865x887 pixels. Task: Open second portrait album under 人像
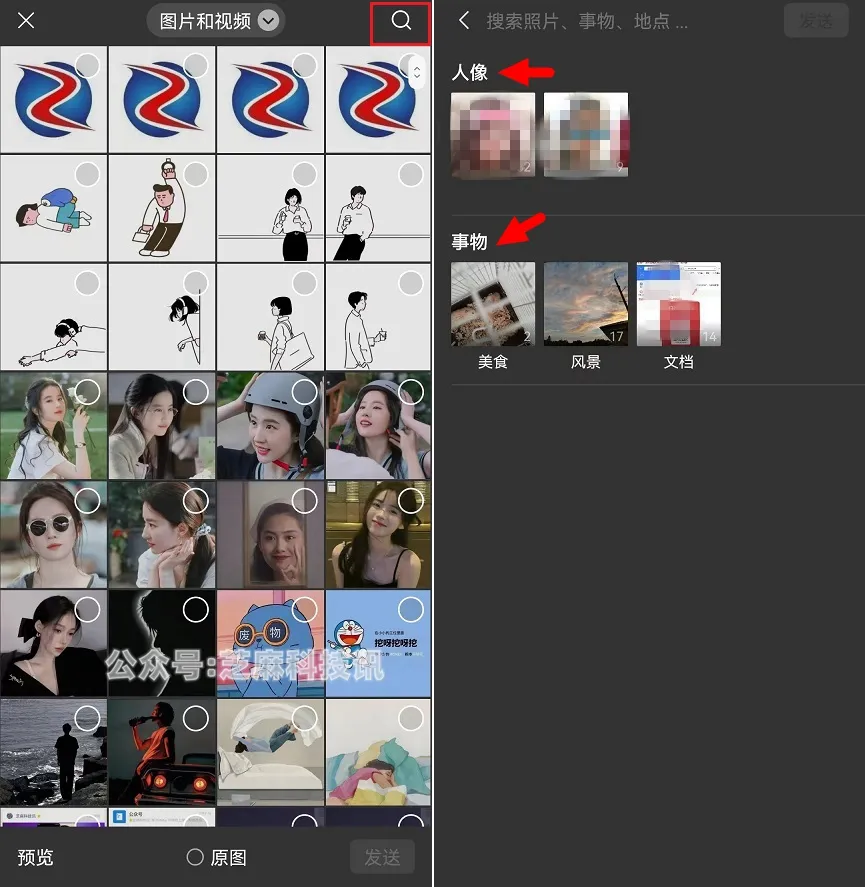click(586, 135)
